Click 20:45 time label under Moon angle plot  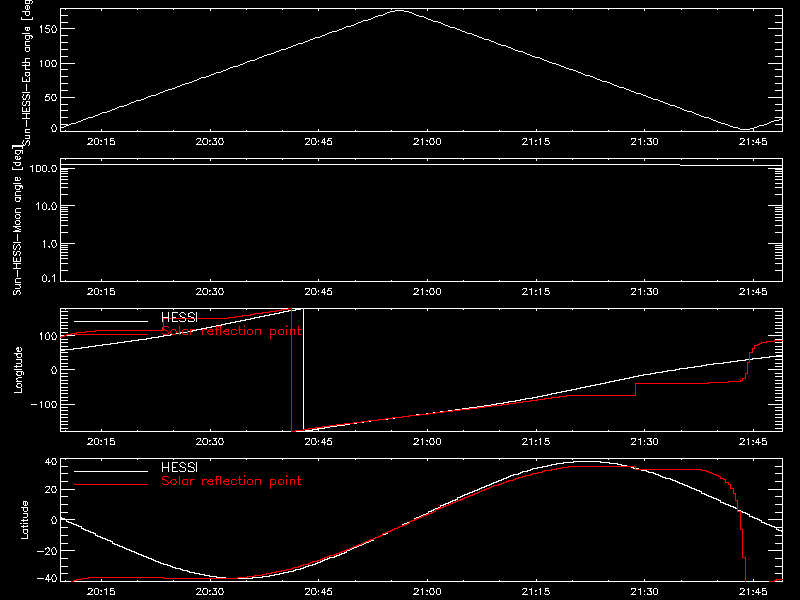[318, 291]
